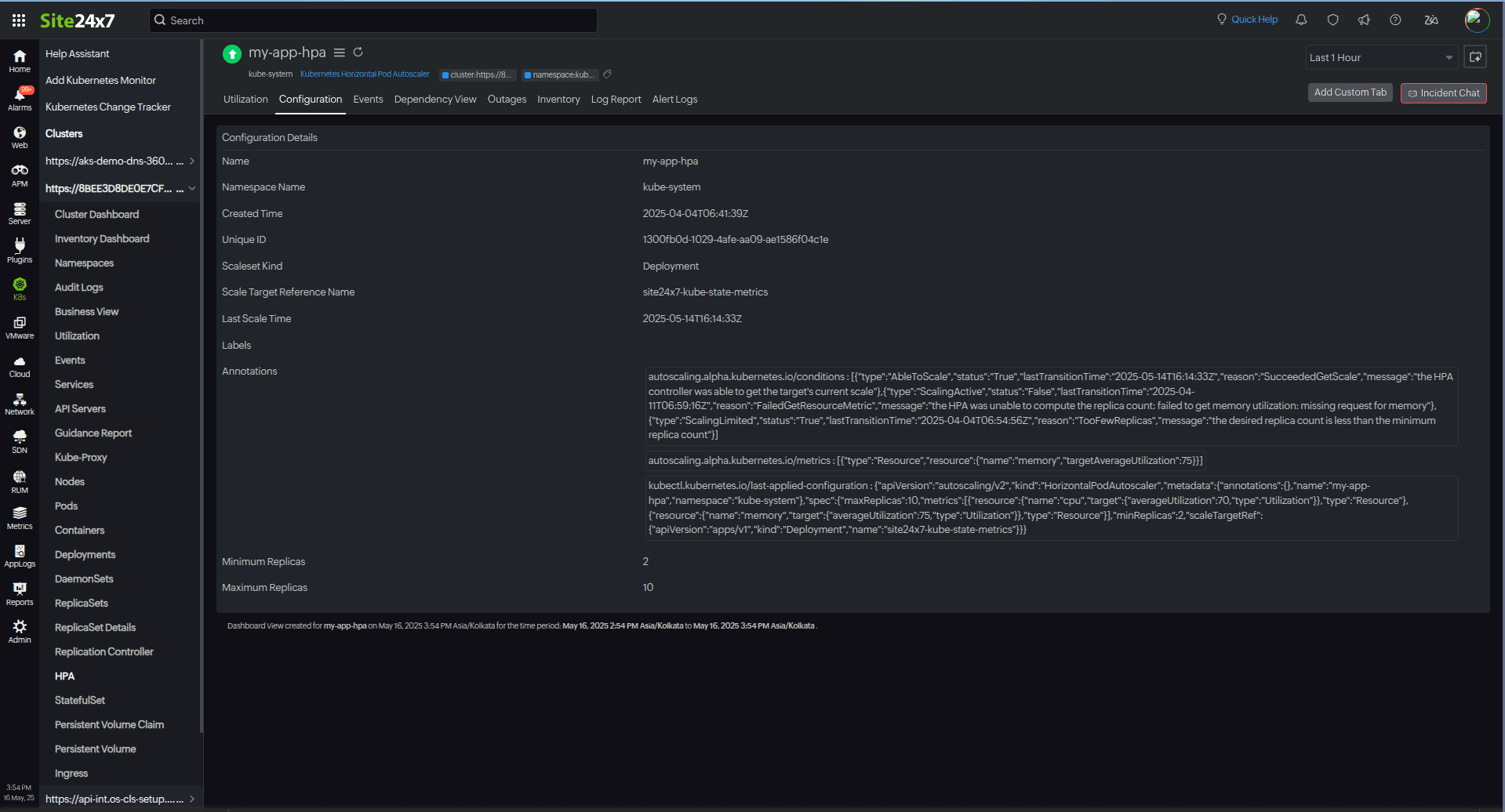Click the Site24x7 logo

click(77, 20)
